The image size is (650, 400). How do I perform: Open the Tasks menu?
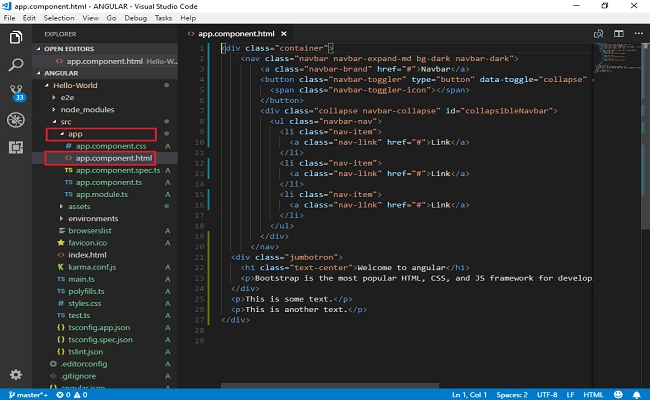[x=163, y=18]
